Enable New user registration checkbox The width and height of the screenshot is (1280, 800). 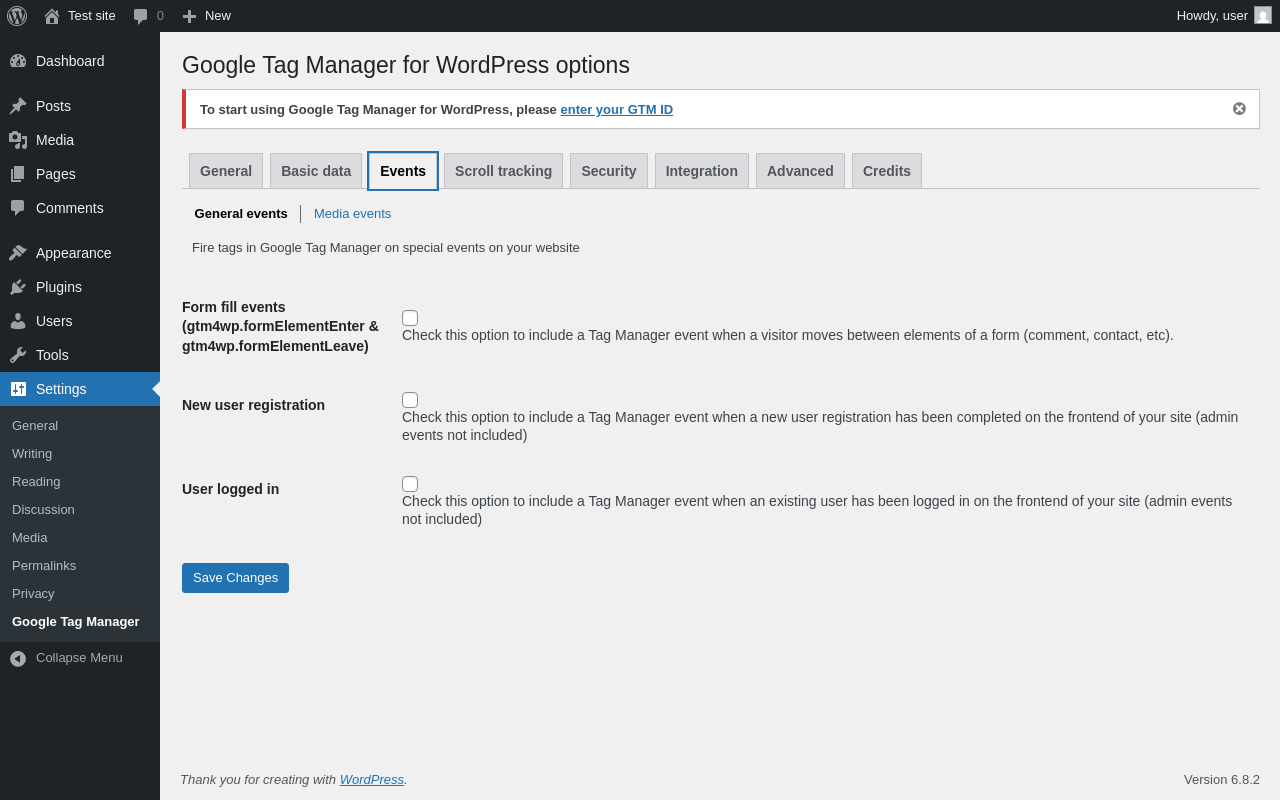[x=410, y=400]
